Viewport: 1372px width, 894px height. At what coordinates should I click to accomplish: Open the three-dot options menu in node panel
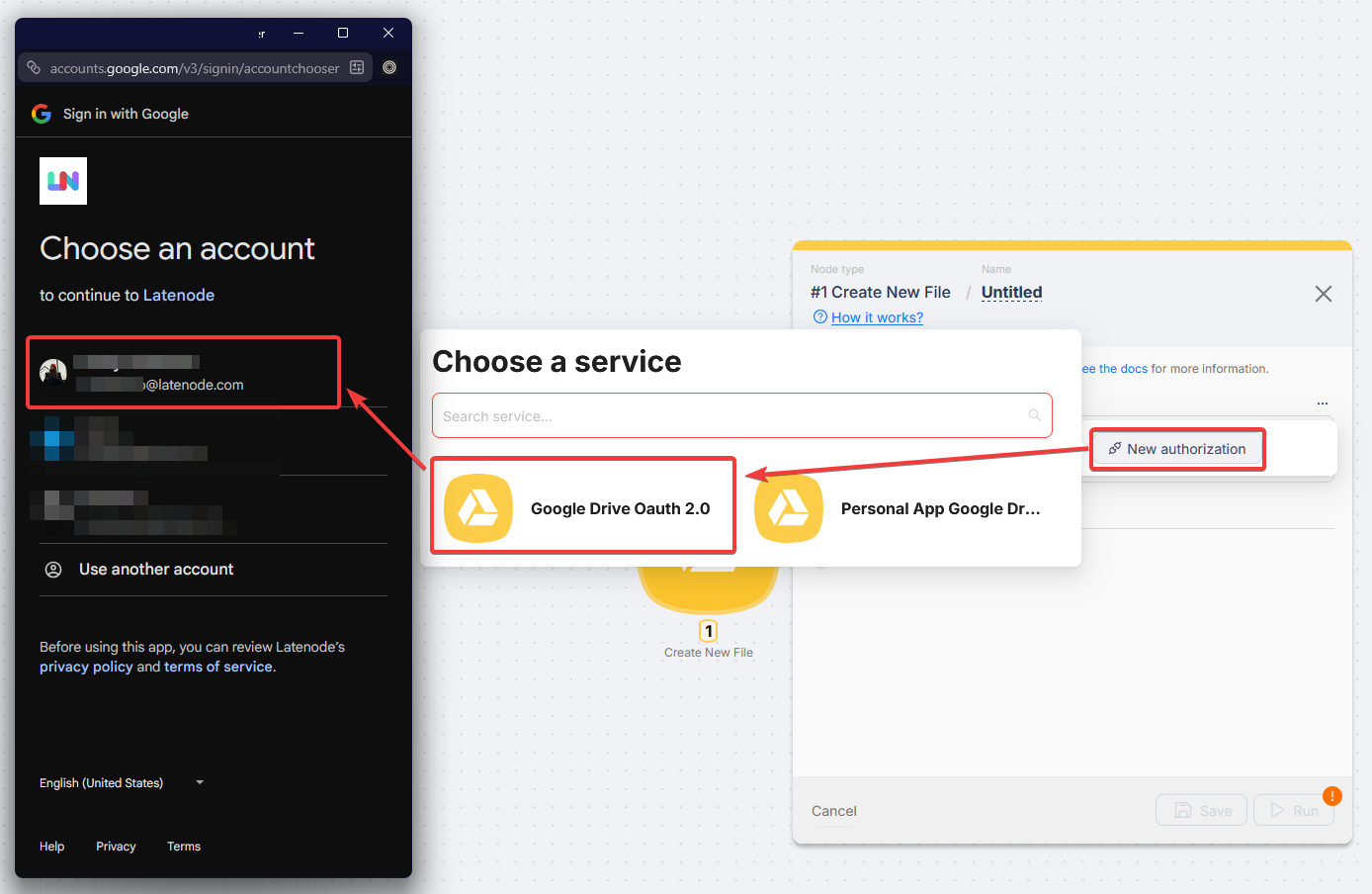click(1323, 402)
